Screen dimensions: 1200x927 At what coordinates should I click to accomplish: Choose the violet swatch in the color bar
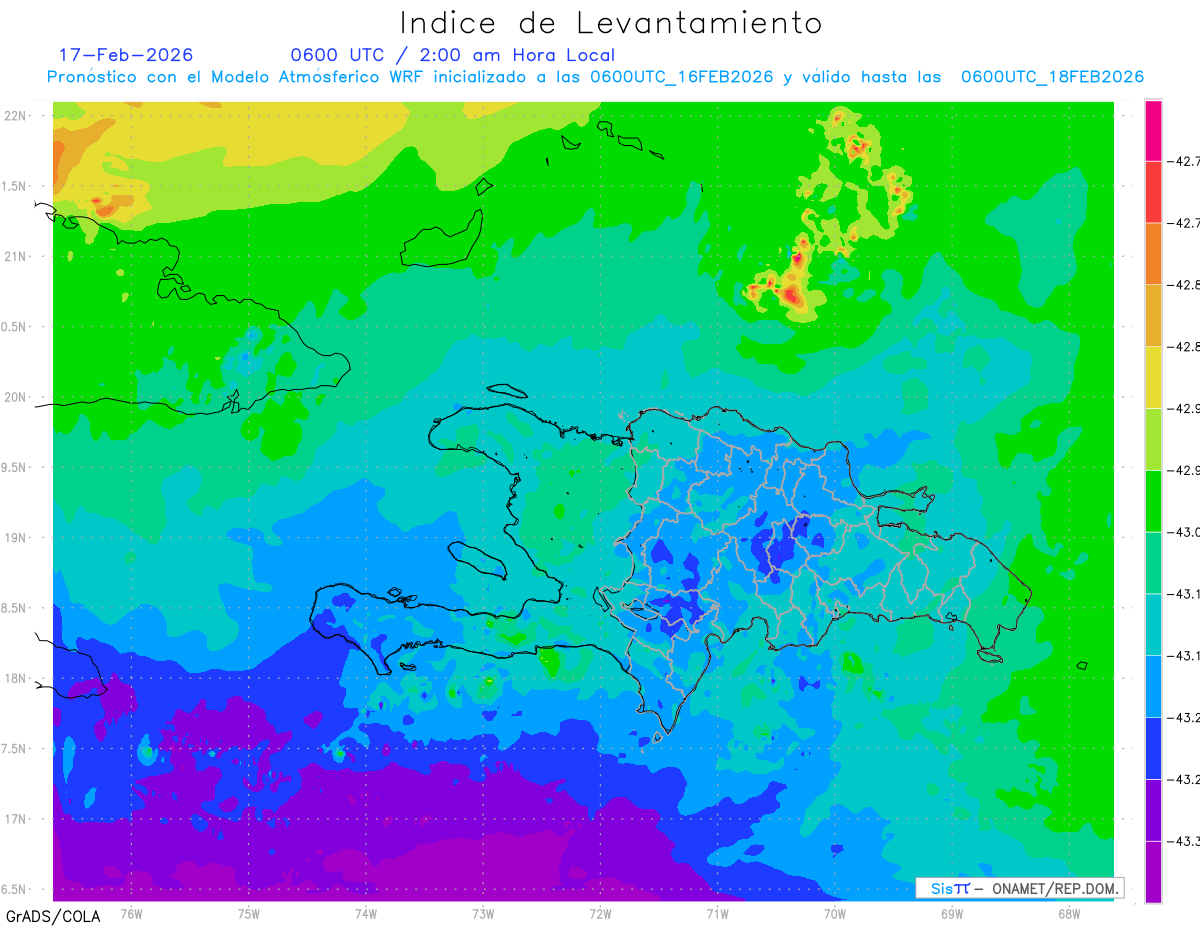point(1153,811)
